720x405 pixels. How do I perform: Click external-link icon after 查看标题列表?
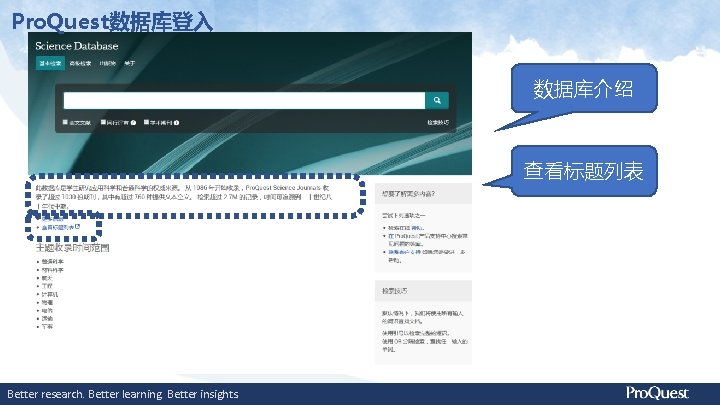point(78,227)
